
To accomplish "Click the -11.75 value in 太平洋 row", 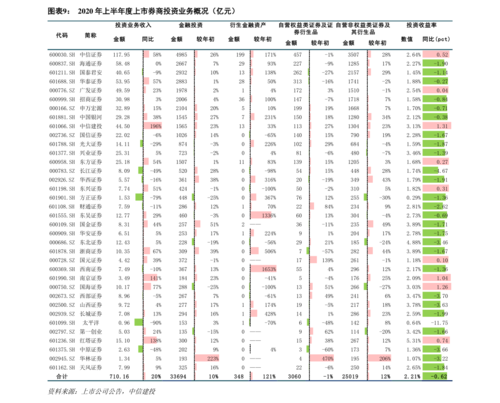I will click(x=439, y=323).
